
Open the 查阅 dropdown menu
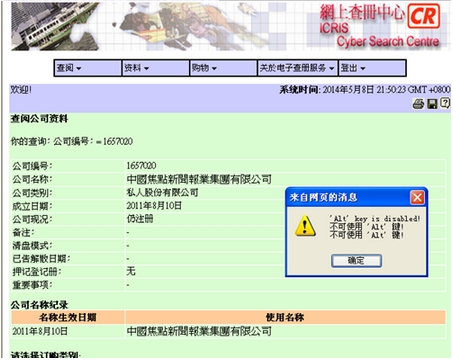coord(88,68)
